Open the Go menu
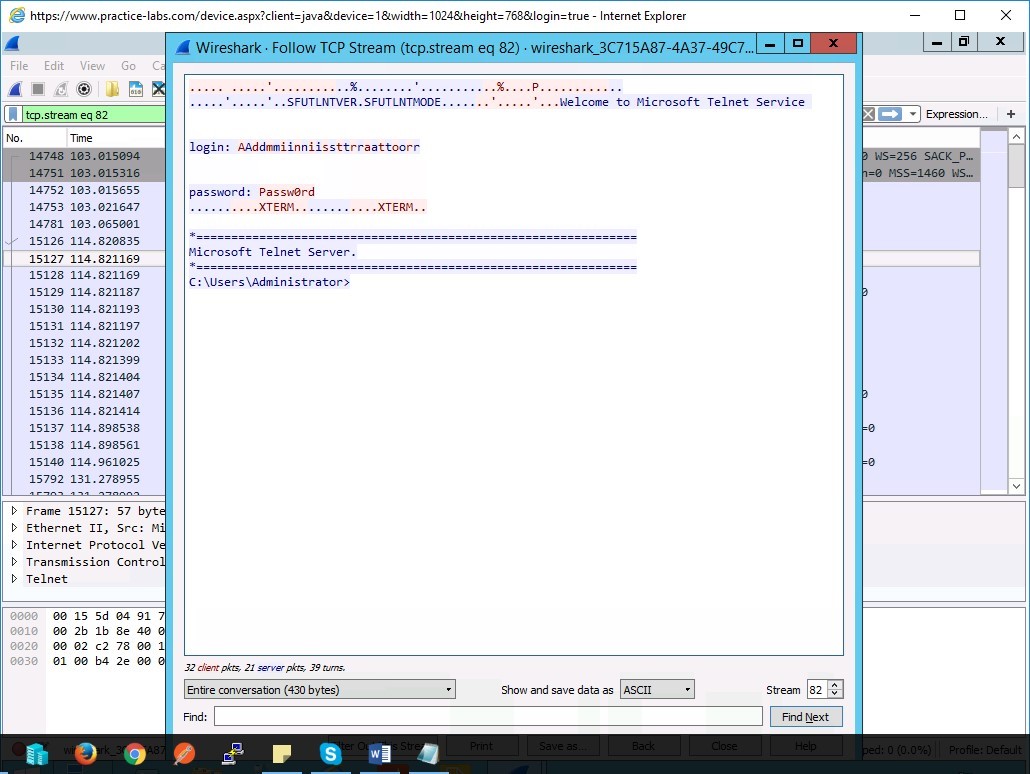 [128, 66]
